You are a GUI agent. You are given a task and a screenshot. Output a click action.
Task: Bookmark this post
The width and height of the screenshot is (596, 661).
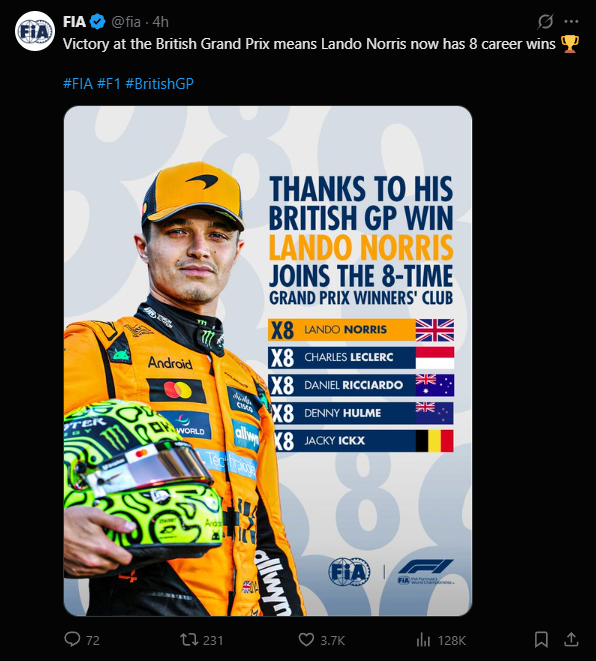(541, 640)
